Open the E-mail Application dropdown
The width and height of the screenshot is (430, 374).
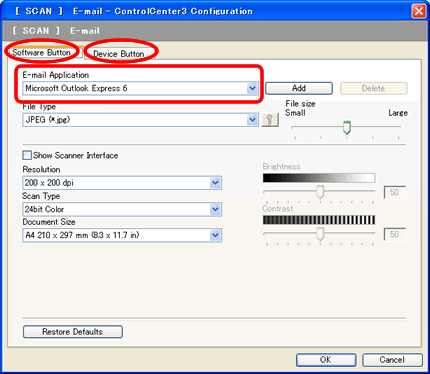tap(140, 88)
